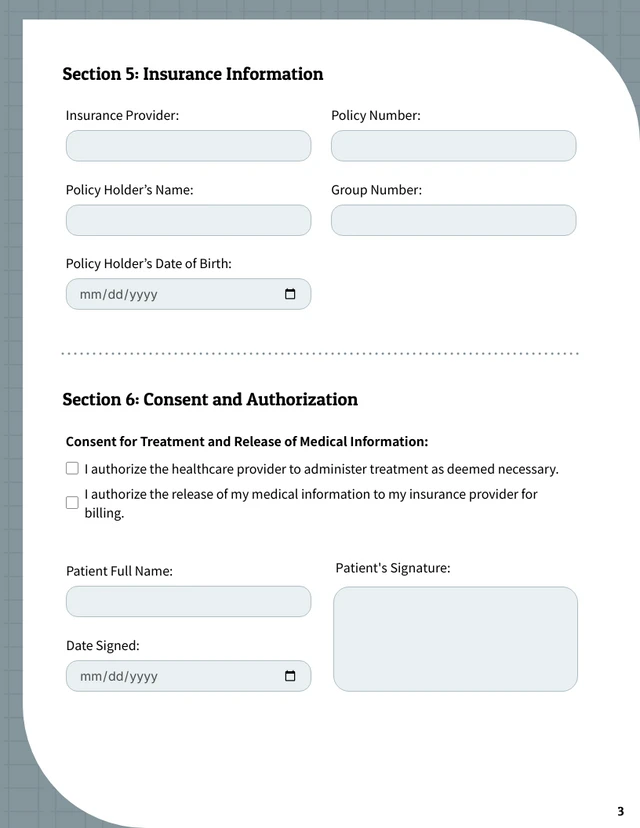Open the Date Signed calendar picker

coord(290,676)
